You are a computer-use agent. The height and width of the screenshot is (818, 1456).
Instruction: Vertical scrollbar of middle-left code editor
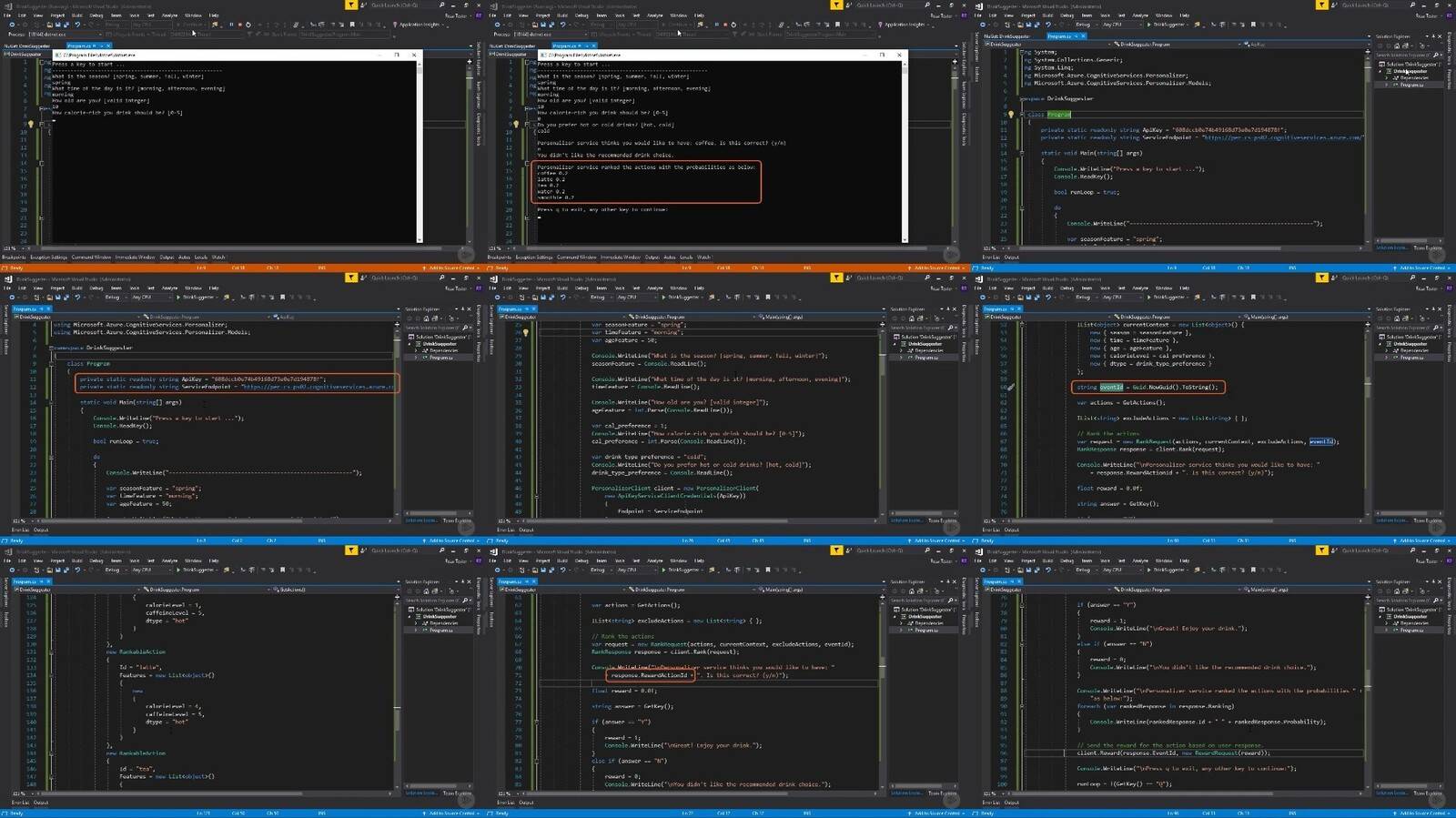tap(397, 420)
